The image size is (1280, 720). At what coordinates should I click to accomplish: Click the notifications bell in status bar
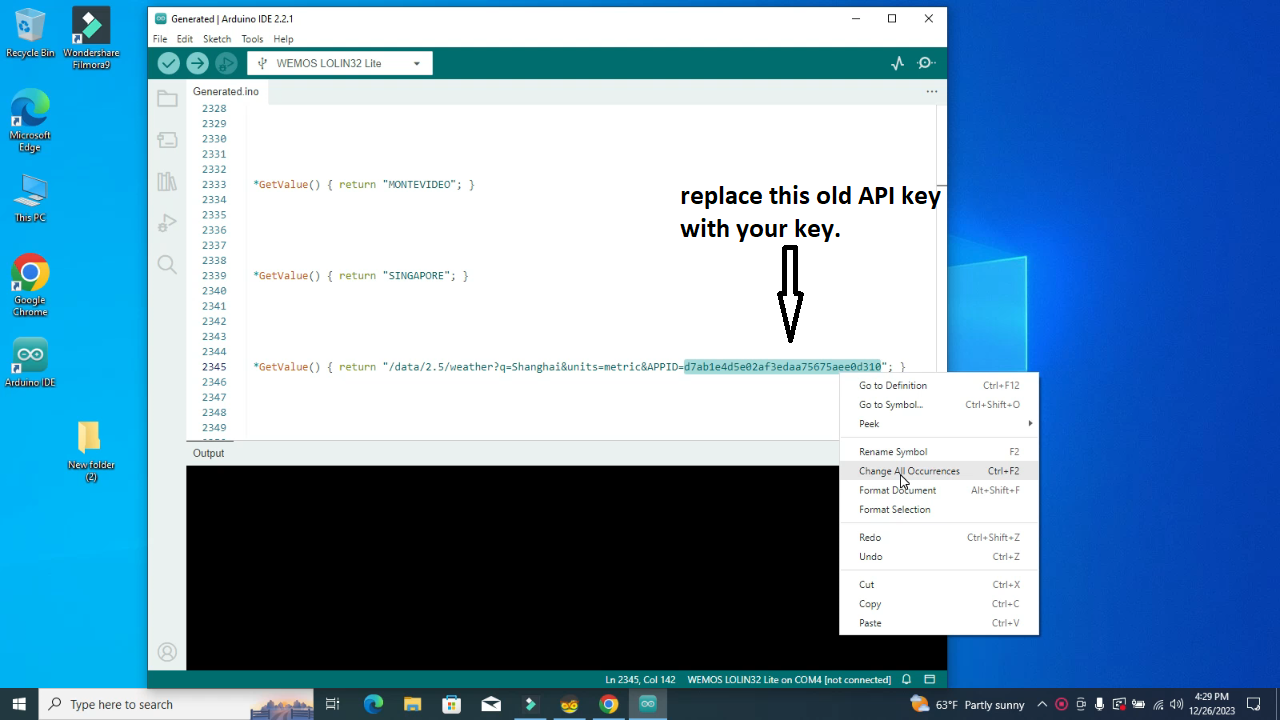[x=906, y=680]
